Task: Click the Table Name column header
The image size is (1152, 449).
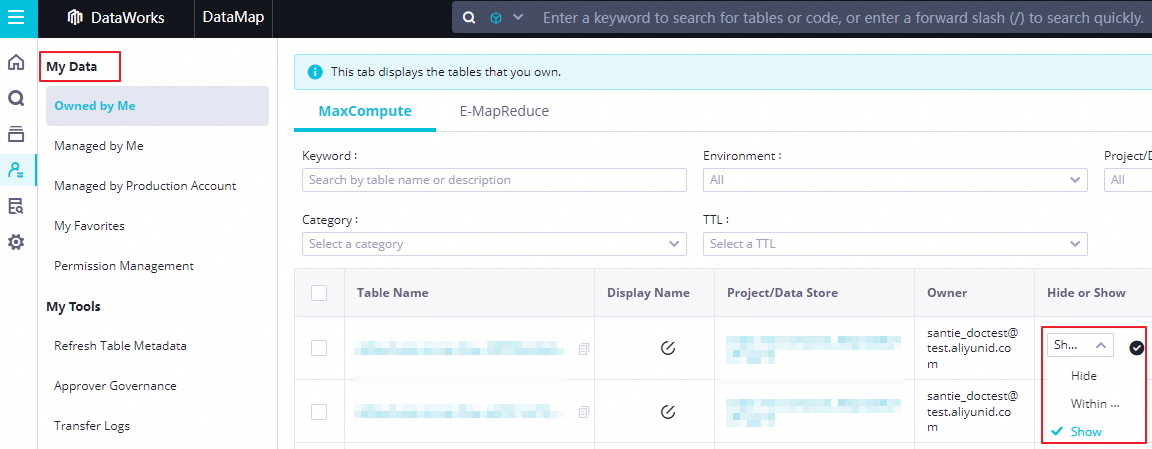Action: point(392,293)
